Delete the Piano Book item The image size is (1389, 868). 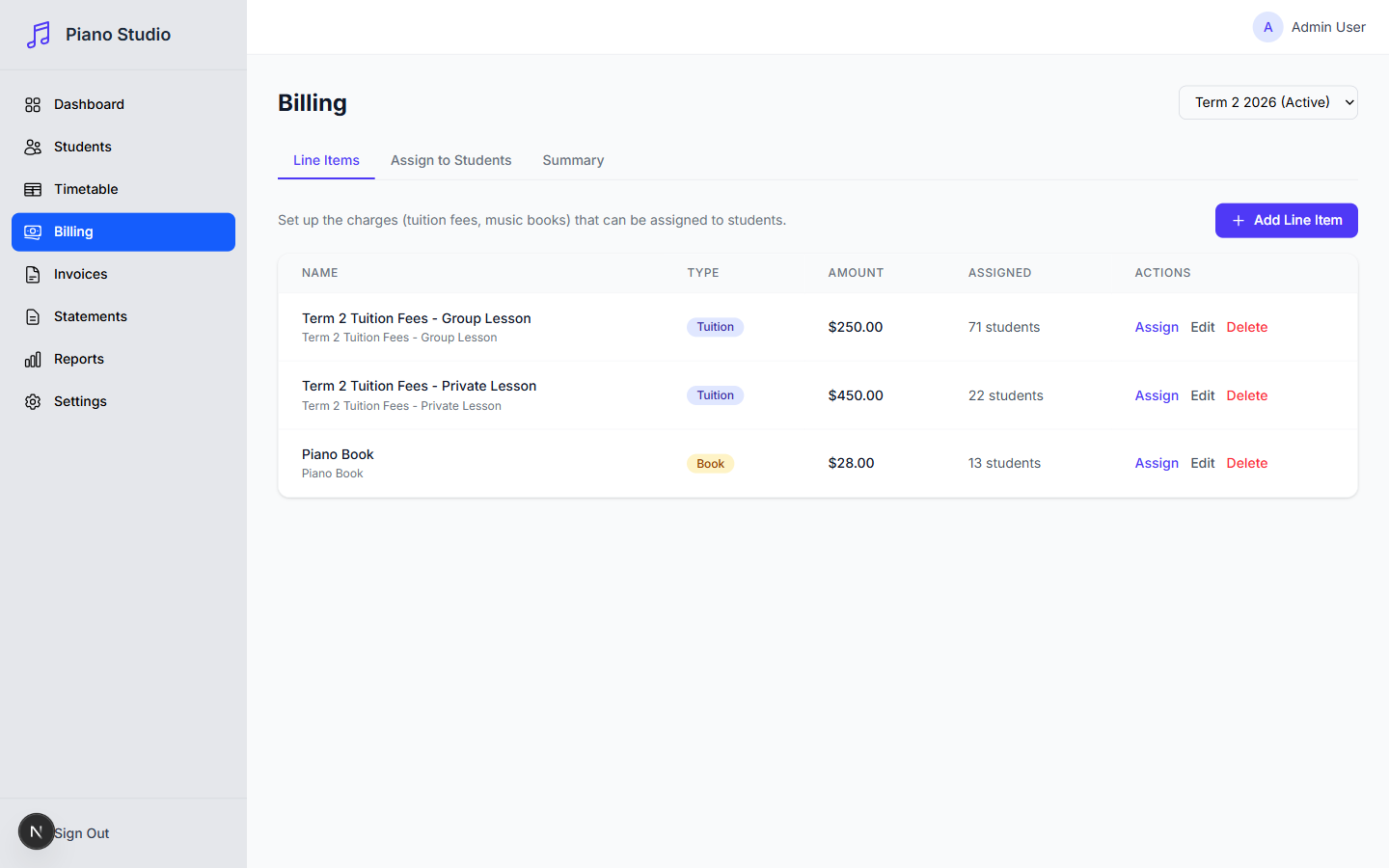pos(1246,463)
